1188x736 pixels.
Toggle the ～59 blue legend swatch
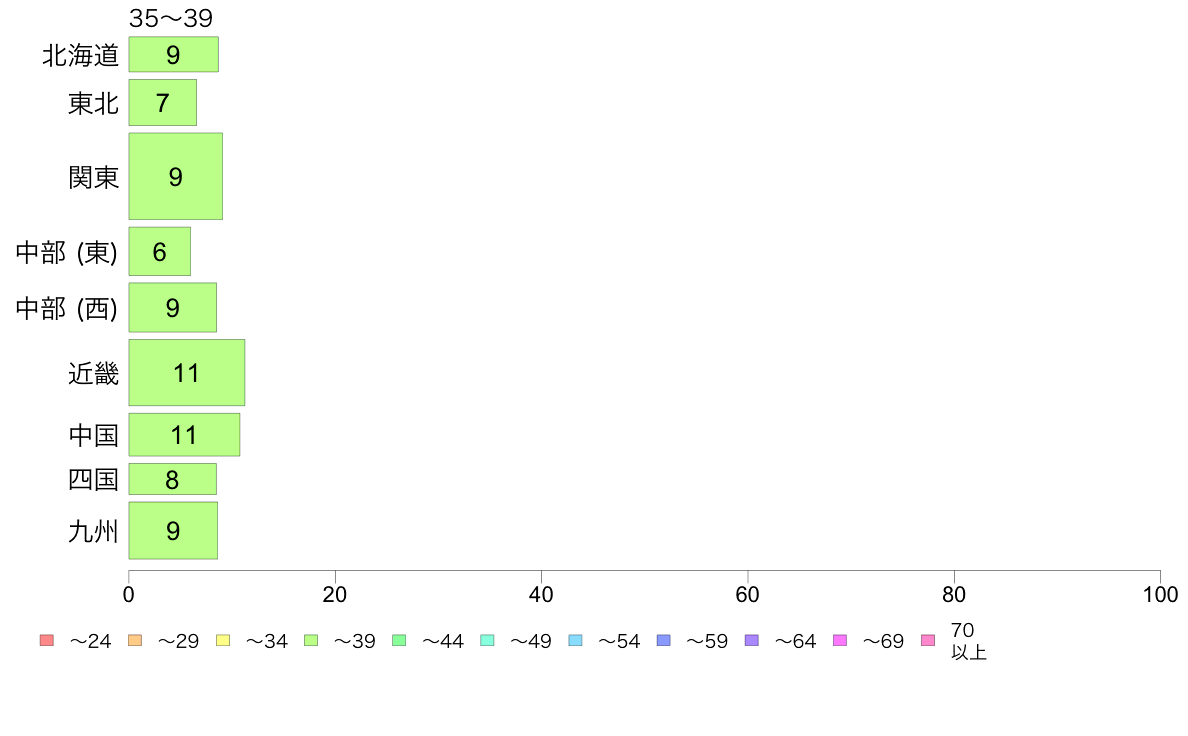point(664,640)
